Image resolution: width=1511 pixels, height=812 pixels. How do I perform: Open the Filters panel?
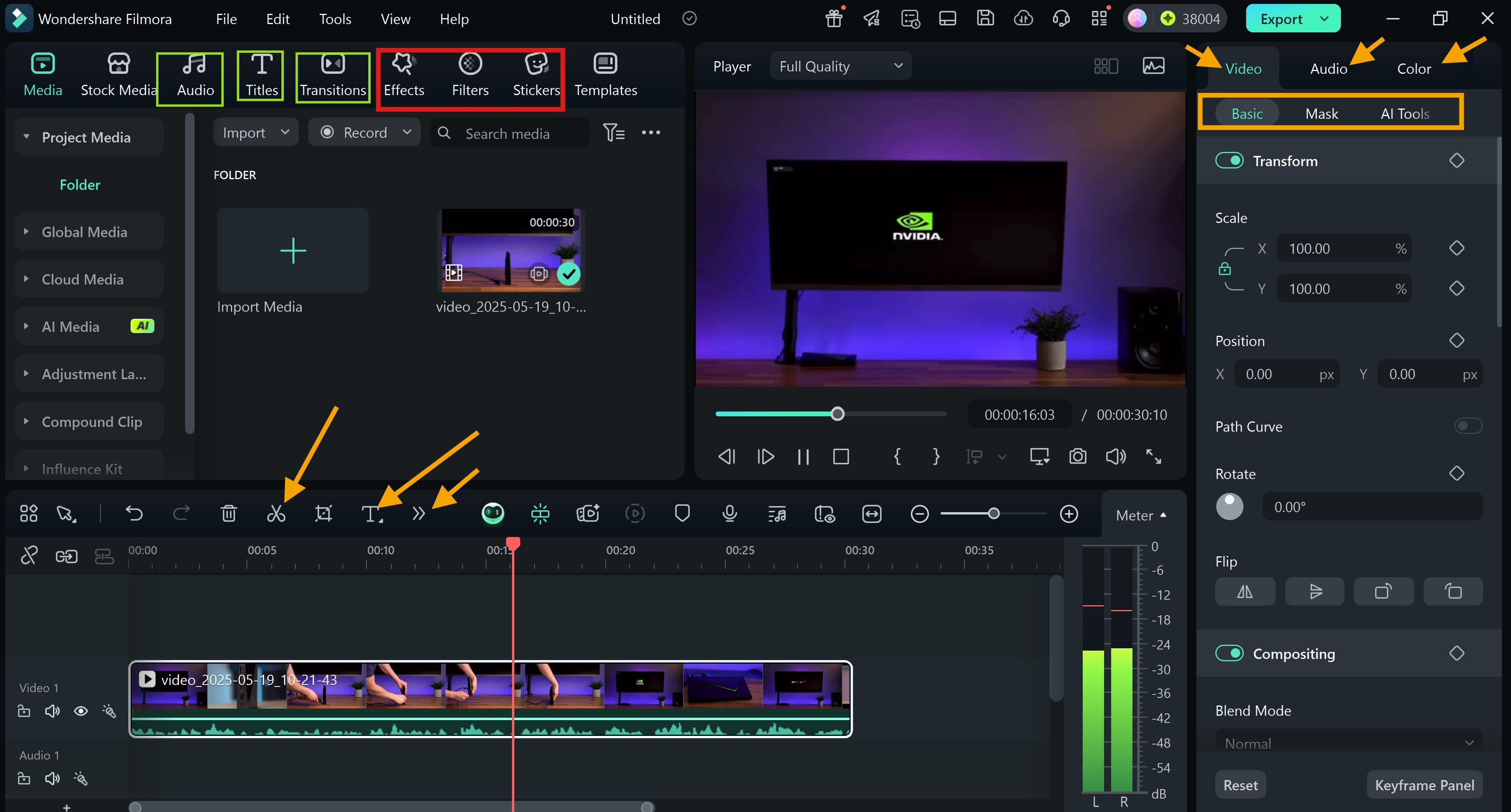point(470,75)
